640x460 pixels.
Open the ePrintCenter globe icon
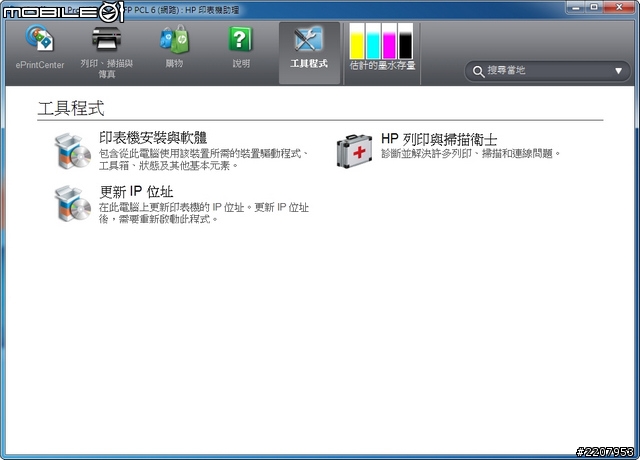click(x=40, y=38)
